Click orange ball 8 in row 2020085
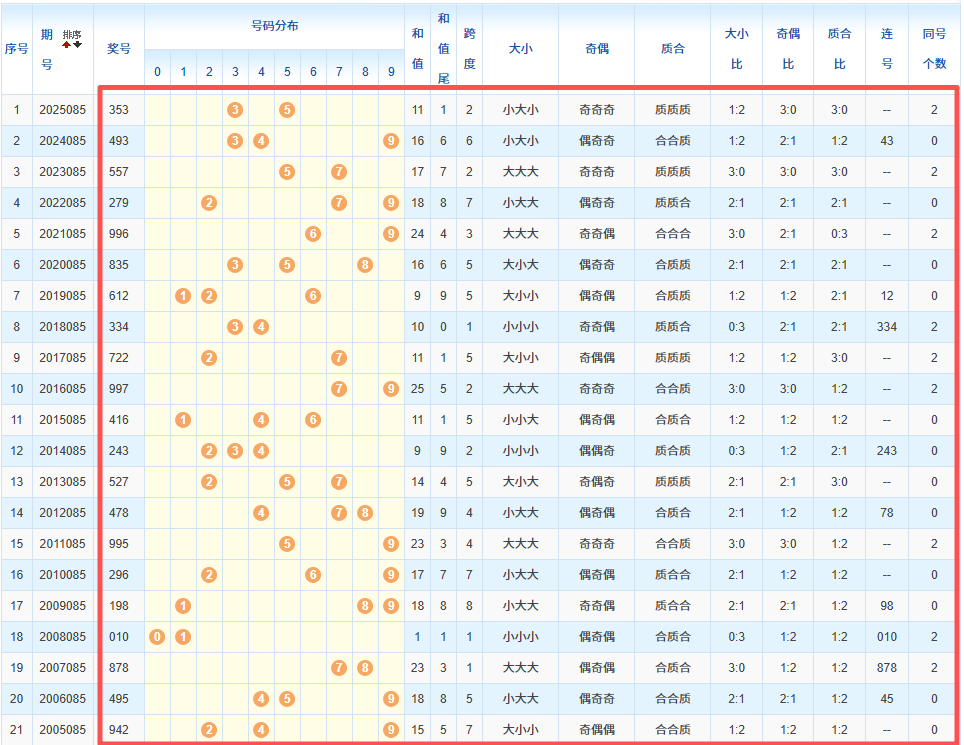The height and width of the screenshot is (745, 964). 365,265
